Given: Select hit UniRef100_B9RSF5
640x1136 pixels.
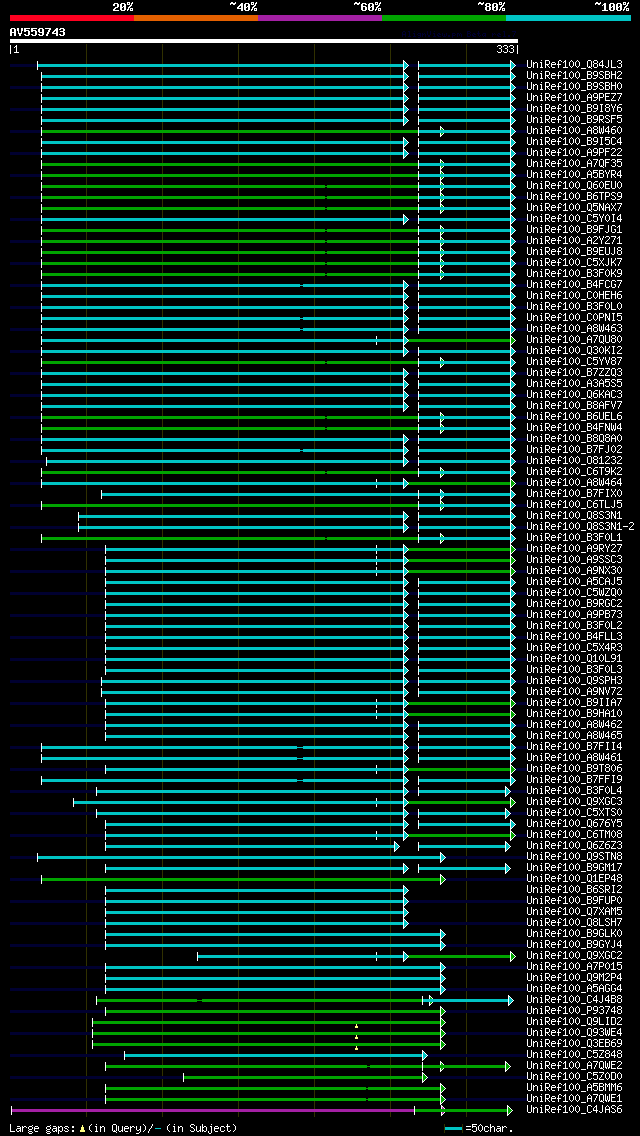Looking at the screenshot, I should pos(574,120).
